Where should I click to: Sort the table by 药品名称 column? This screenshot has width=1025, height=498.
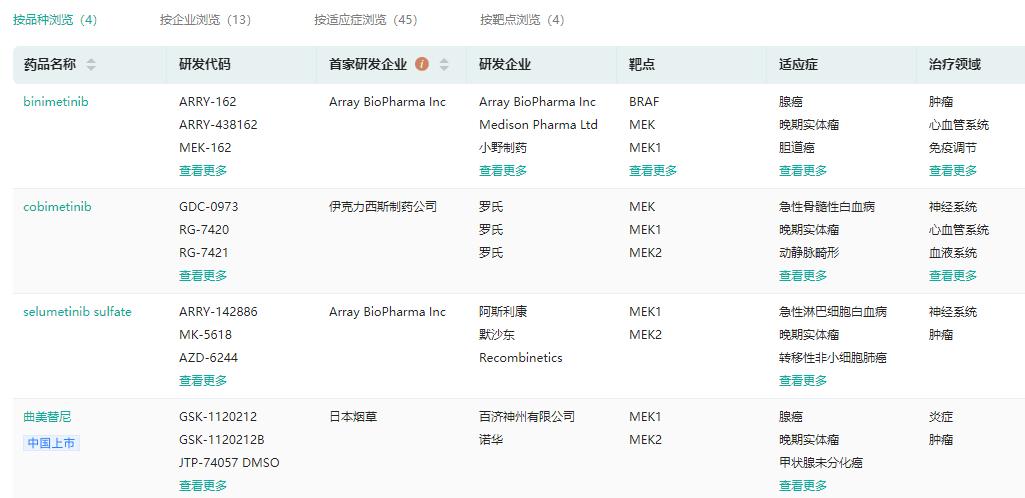(x=91, y=65)
